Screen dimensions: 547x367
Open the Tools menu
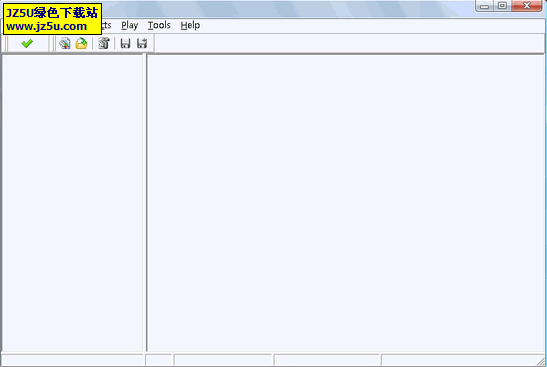159,25
